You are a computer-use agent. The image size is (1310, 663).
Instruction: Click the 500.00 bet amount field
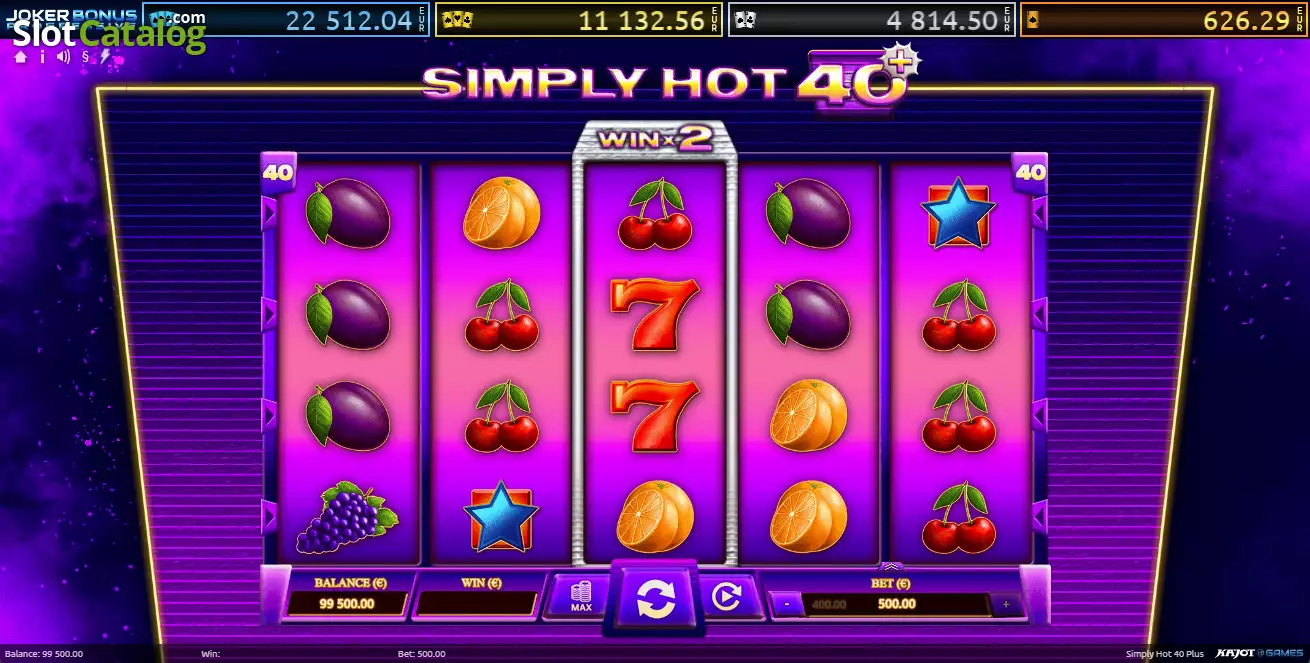(896, 604)
